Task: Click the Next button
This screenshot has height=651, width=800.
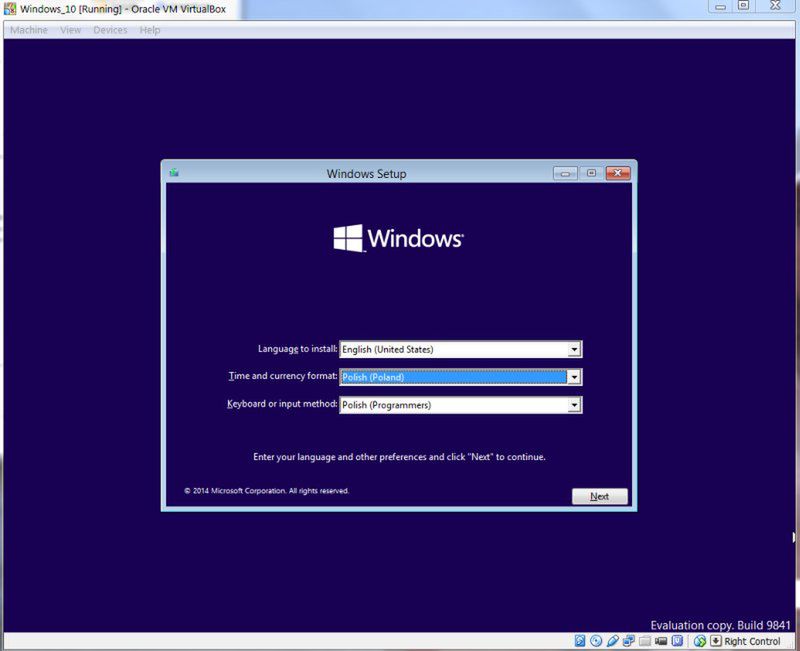Action: 599,496
